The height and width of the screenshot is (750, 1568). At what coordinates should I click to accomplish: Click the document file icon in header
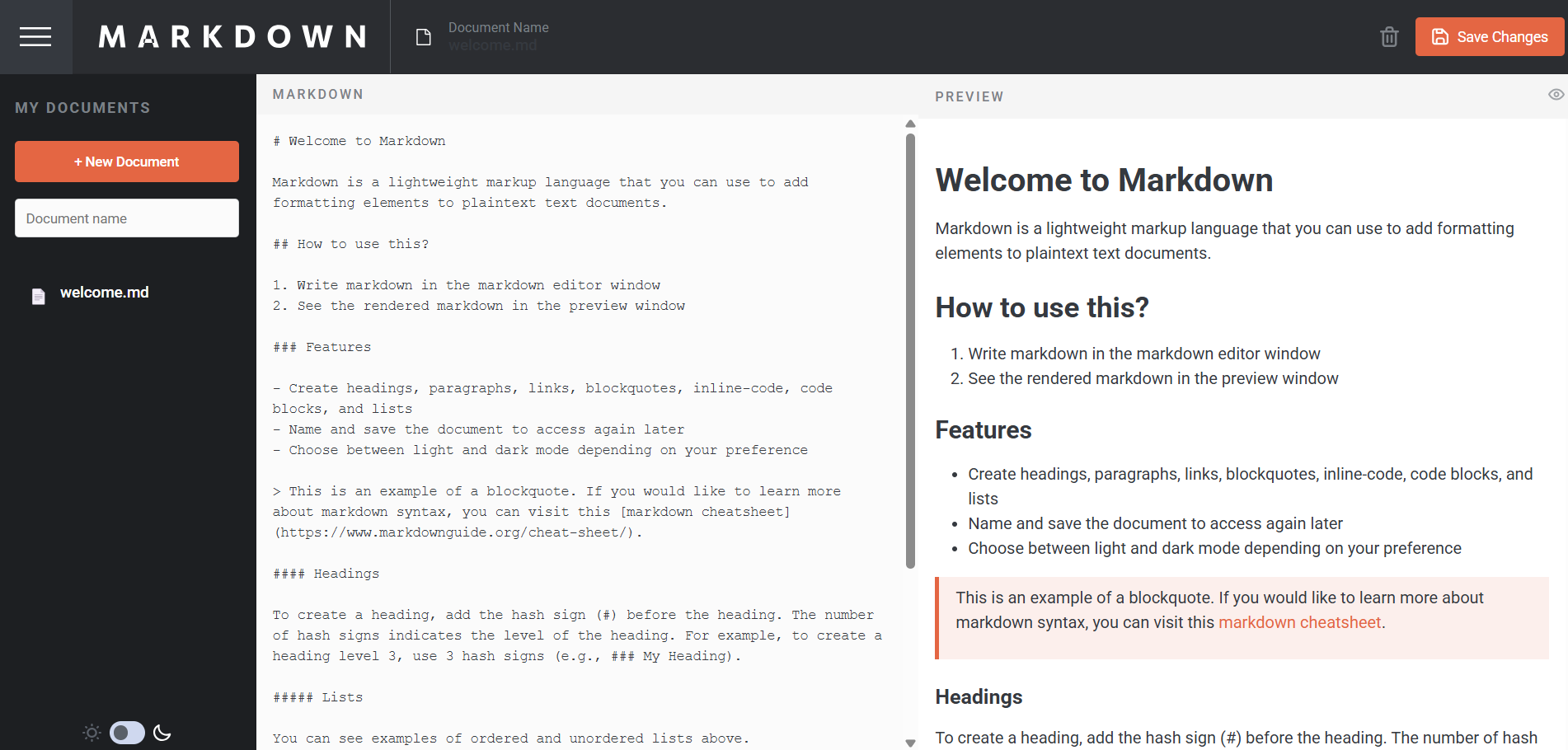[423, 37]
